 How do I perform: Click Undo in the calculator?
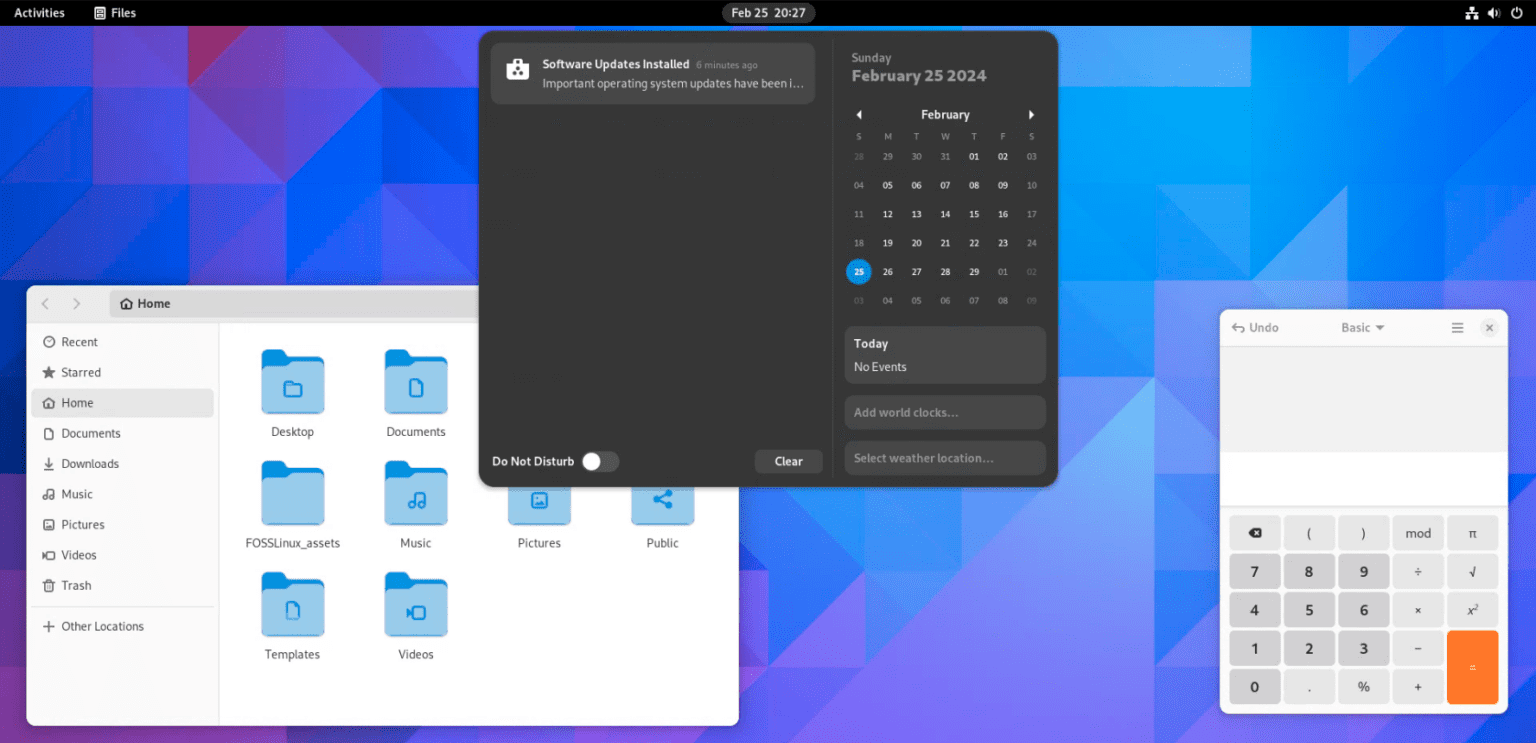click(1256, 327)
